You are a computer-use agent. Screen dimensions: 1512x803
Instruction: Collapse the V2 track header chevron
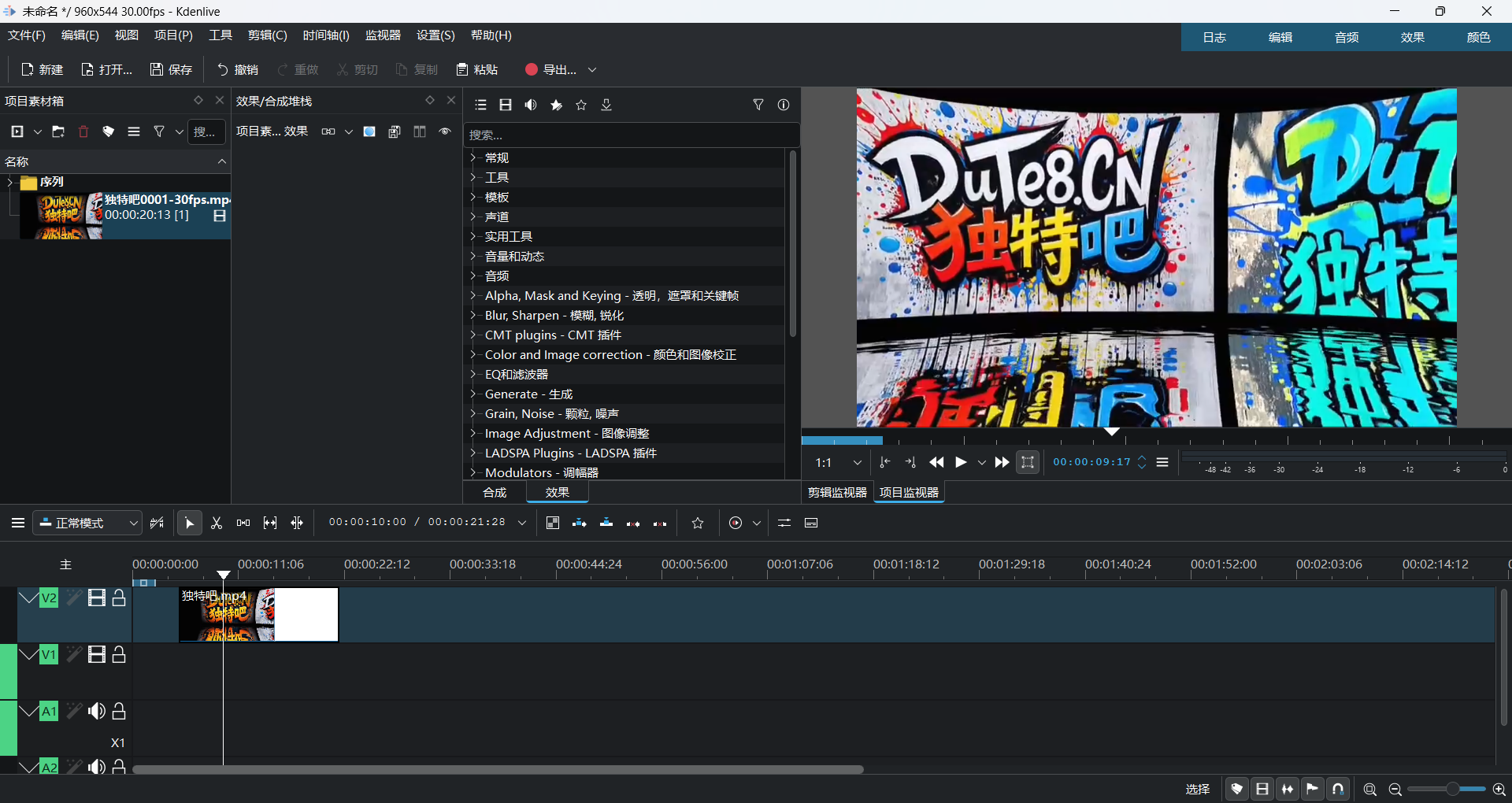coord(28,598)
